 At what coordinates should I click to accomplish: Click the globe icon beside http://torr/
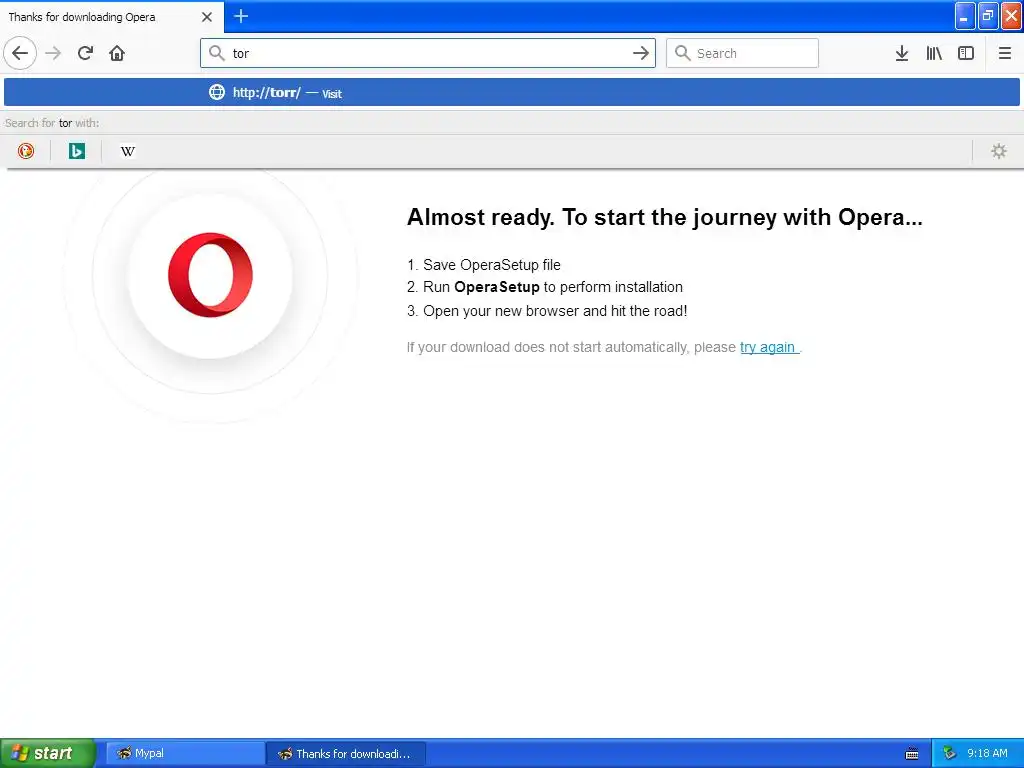217,92
